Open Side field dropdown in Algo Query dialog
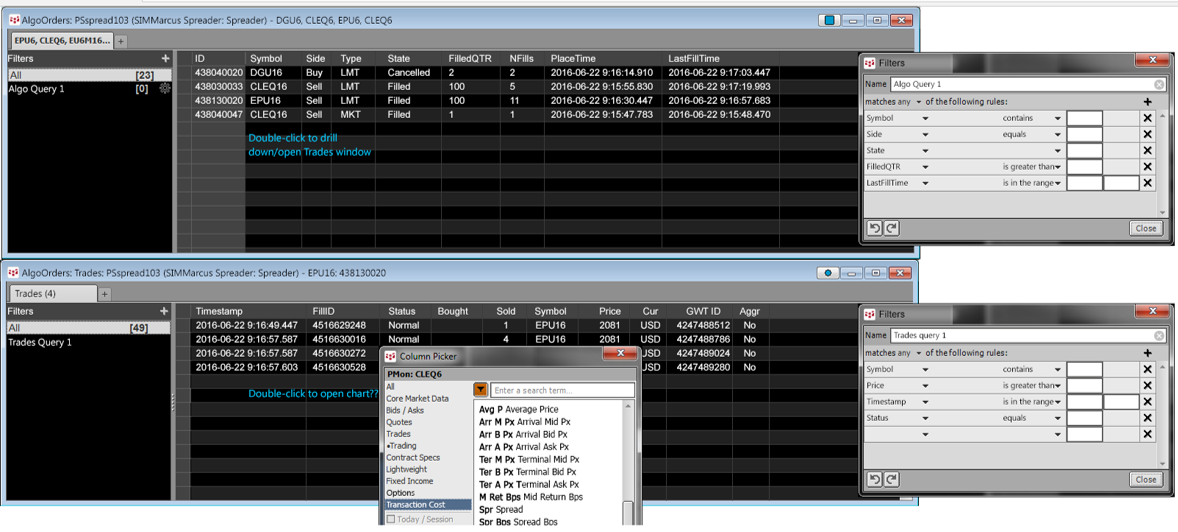Image resolution: width=1178 pixels, height=532 pixels. pyautogui.click(x=926, y=135)
